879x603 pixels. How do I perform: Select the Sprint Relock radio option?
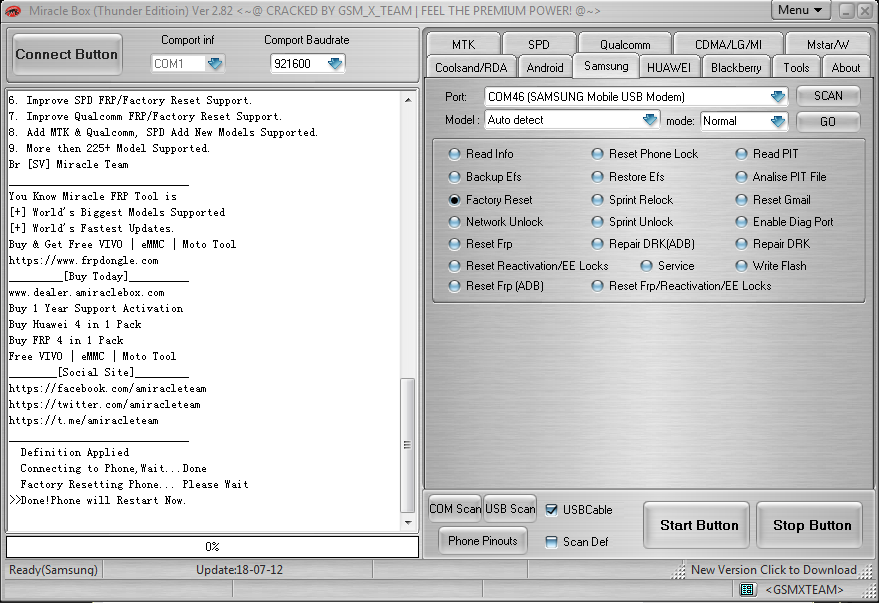(x=598, y=200)
